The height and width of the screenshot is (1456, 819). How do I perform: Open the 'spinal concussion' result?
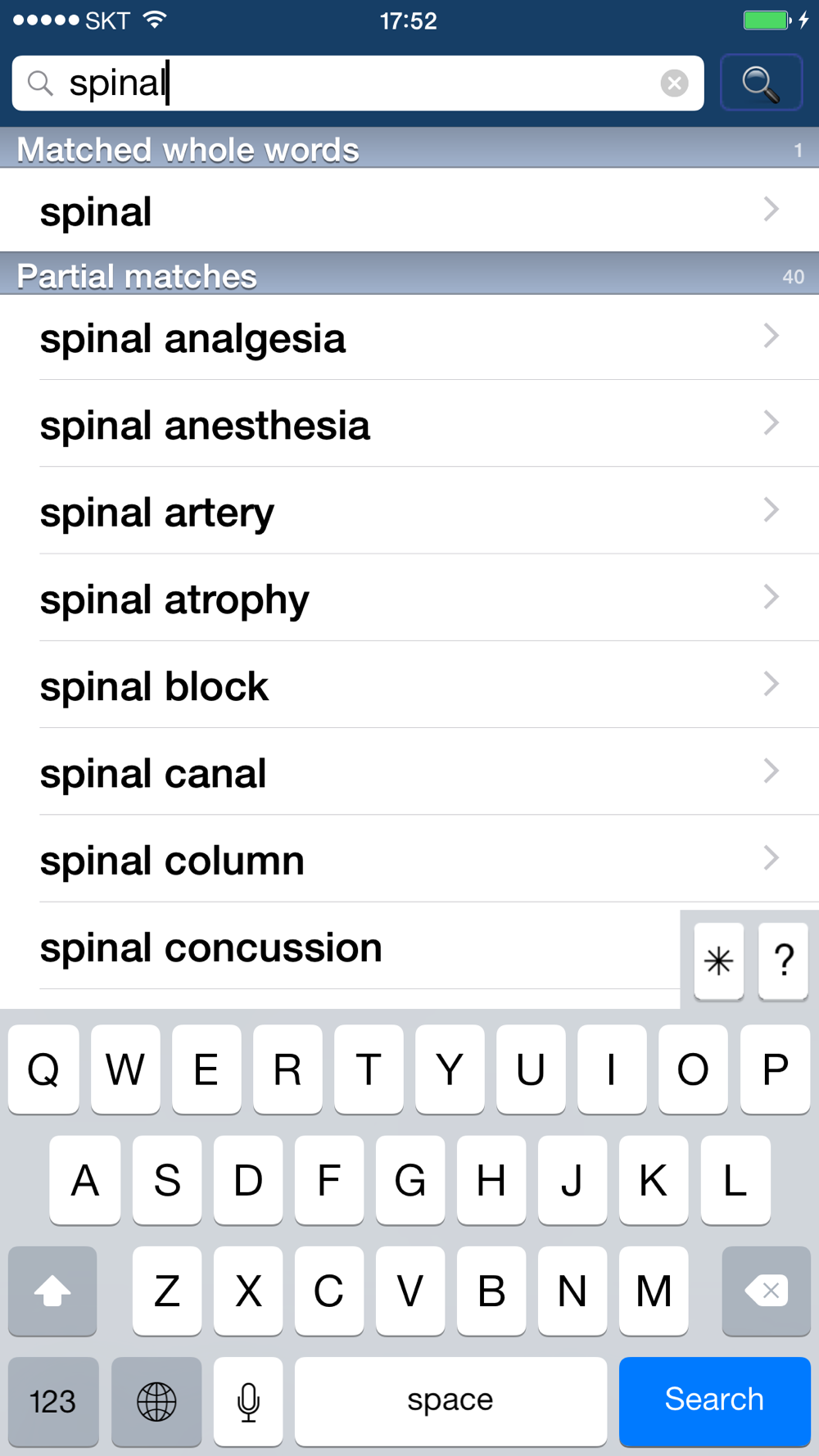pyautogui.click(x=340, y=947)
